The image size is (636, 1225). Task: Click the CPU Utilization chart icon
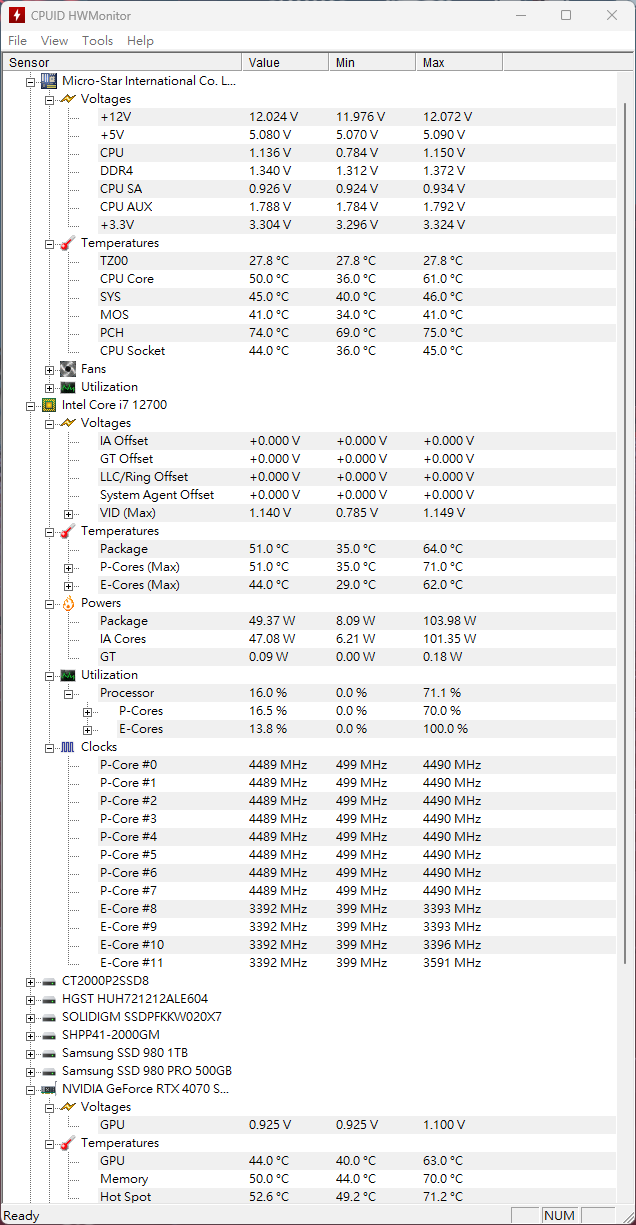coord(67,675)
